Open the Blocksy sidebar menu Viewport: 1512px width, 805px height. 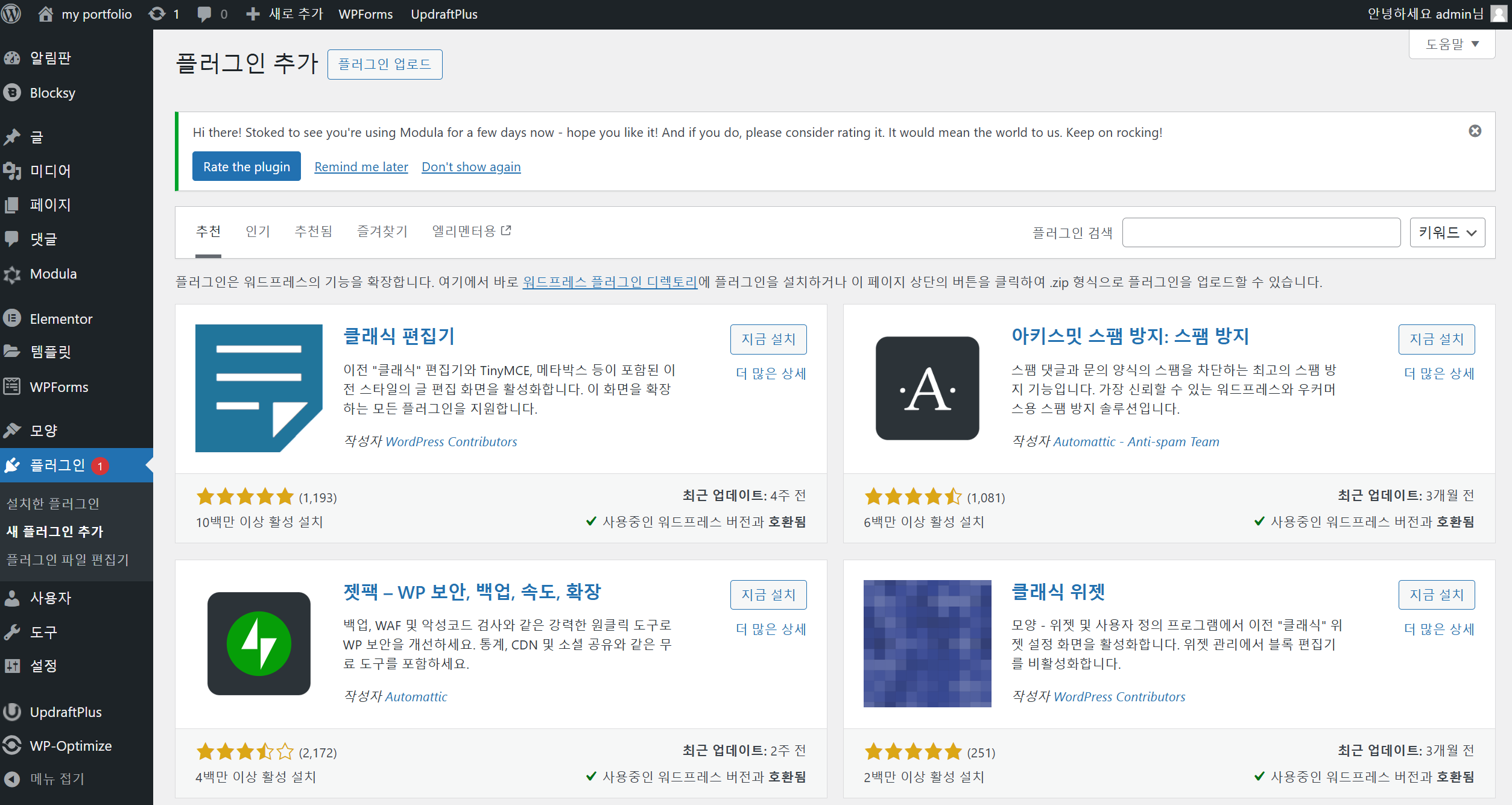pyautogui.click(x=52, y=93)
